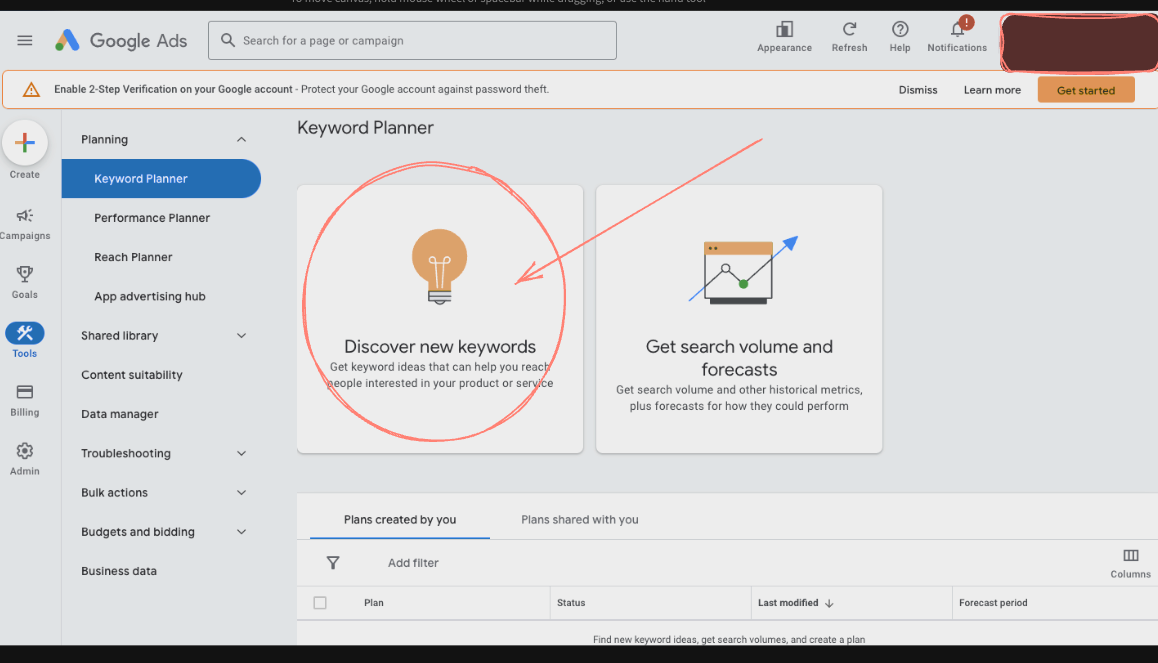Click the Refresh icon
The height and width of the screenshot is (663, 1158).
[849, 30]
